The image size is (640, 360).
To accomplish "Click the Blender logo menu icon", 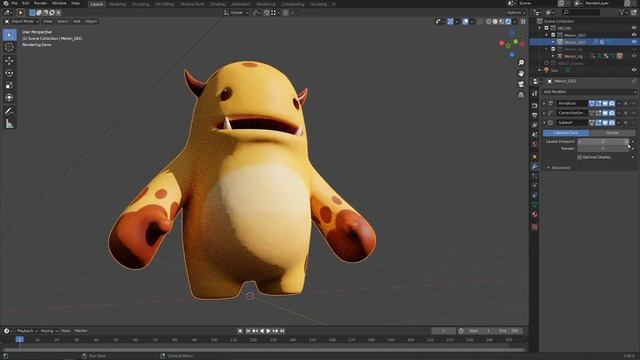I will click(x=6, y=3).
